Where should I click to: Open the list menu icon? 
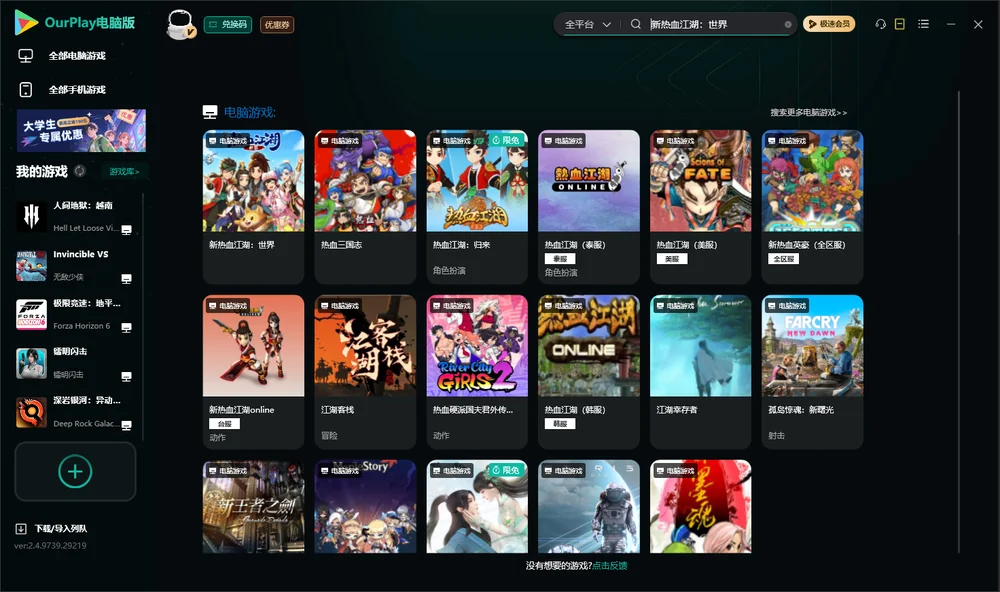click(923, 24)
